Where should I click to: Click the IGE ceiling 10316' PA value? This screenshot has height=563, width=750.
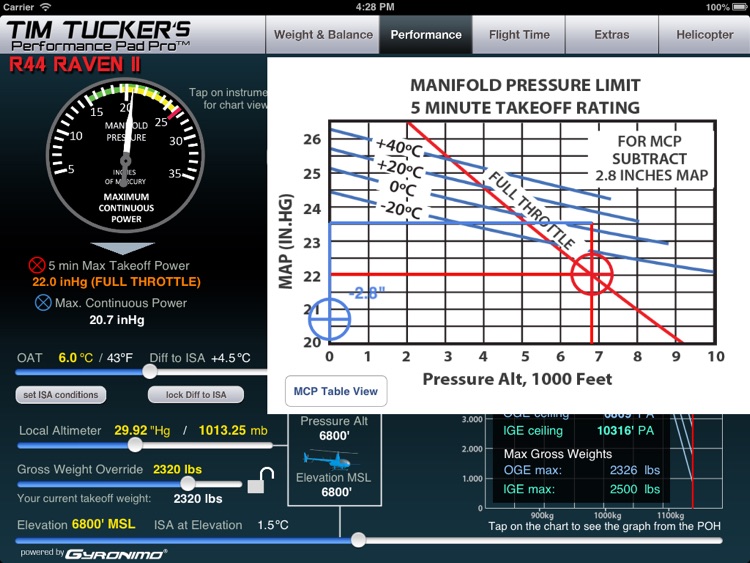[625, 431]
